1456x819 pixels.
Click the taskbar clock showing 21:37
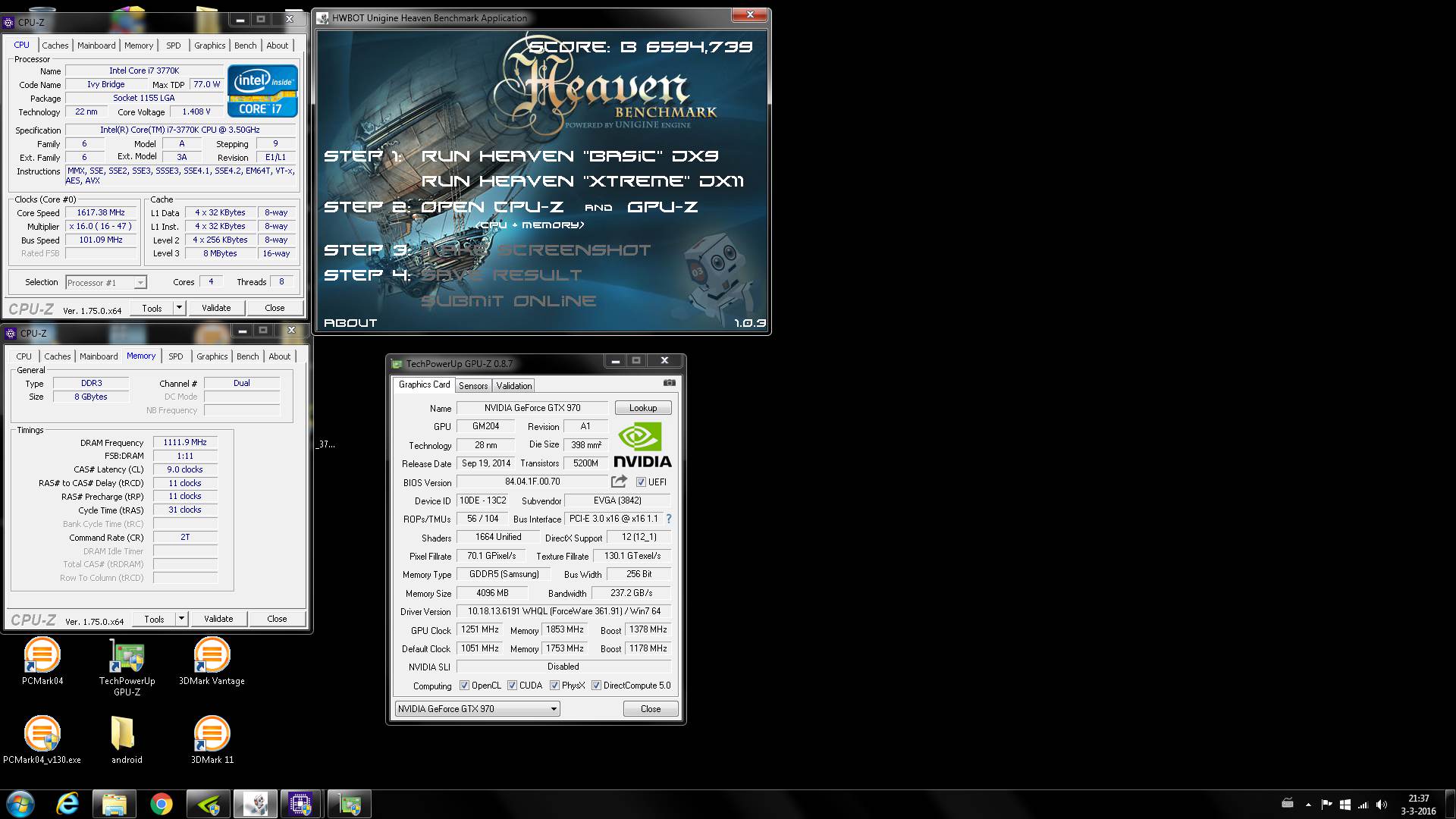[1418, 805]
